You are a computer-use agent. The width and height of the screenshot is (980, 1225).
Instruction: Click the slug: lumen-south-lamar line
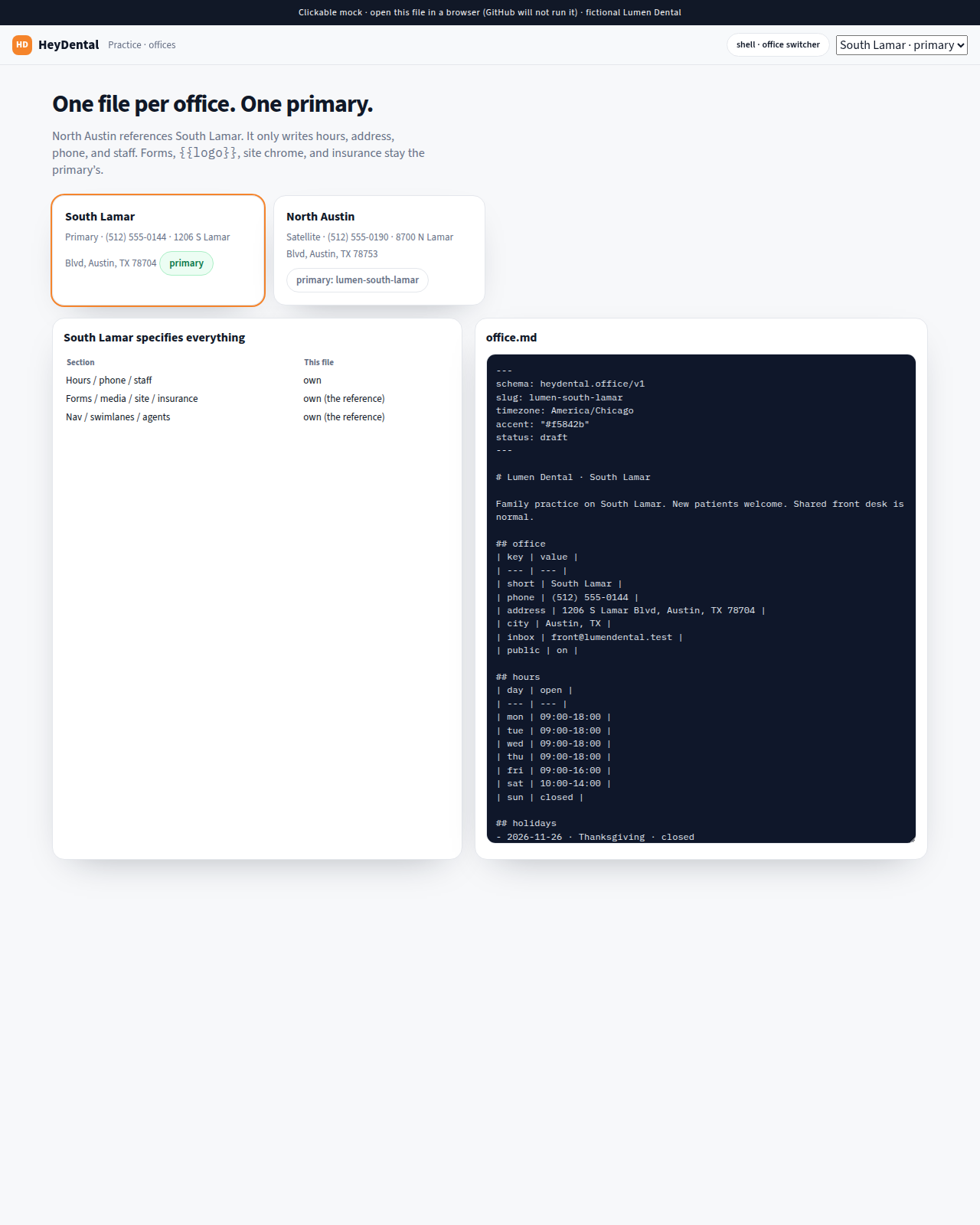pyautogui.click(x=560, y=398)
